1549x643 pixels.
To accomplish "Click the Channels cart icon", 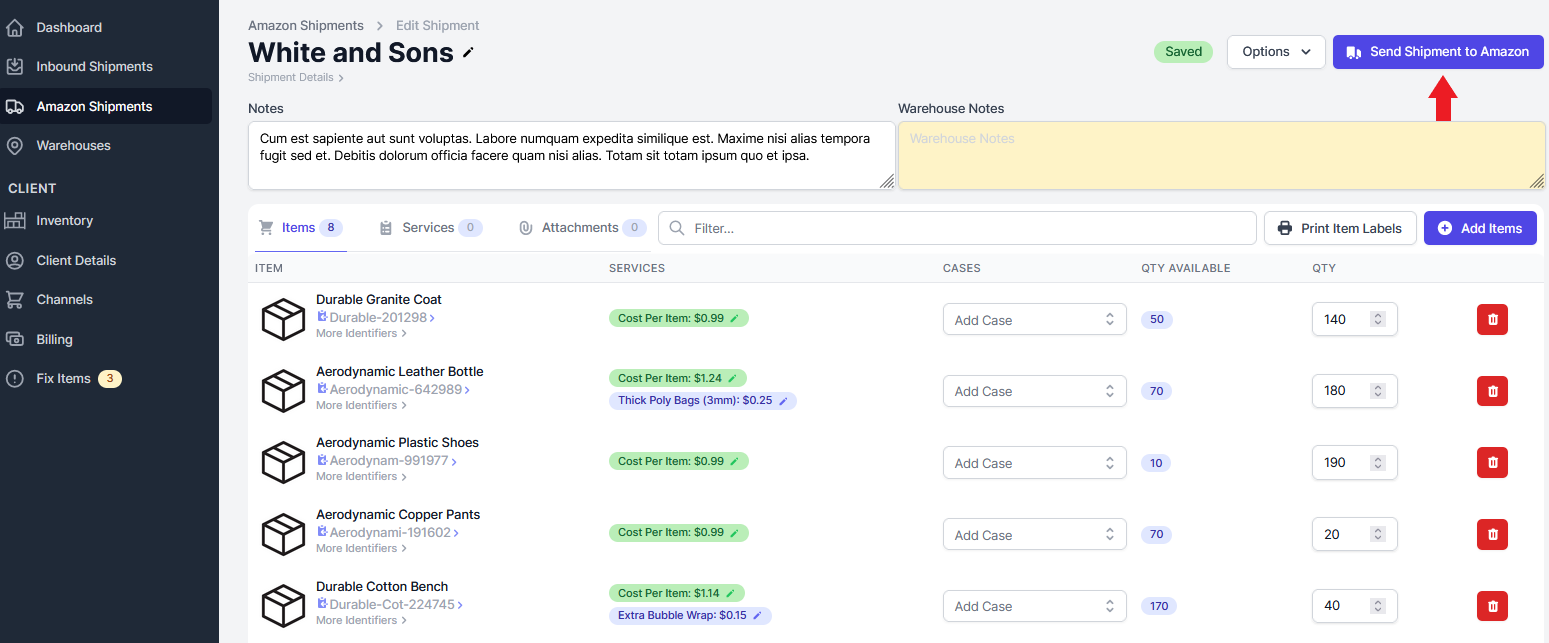I will (x=15, y=299).
